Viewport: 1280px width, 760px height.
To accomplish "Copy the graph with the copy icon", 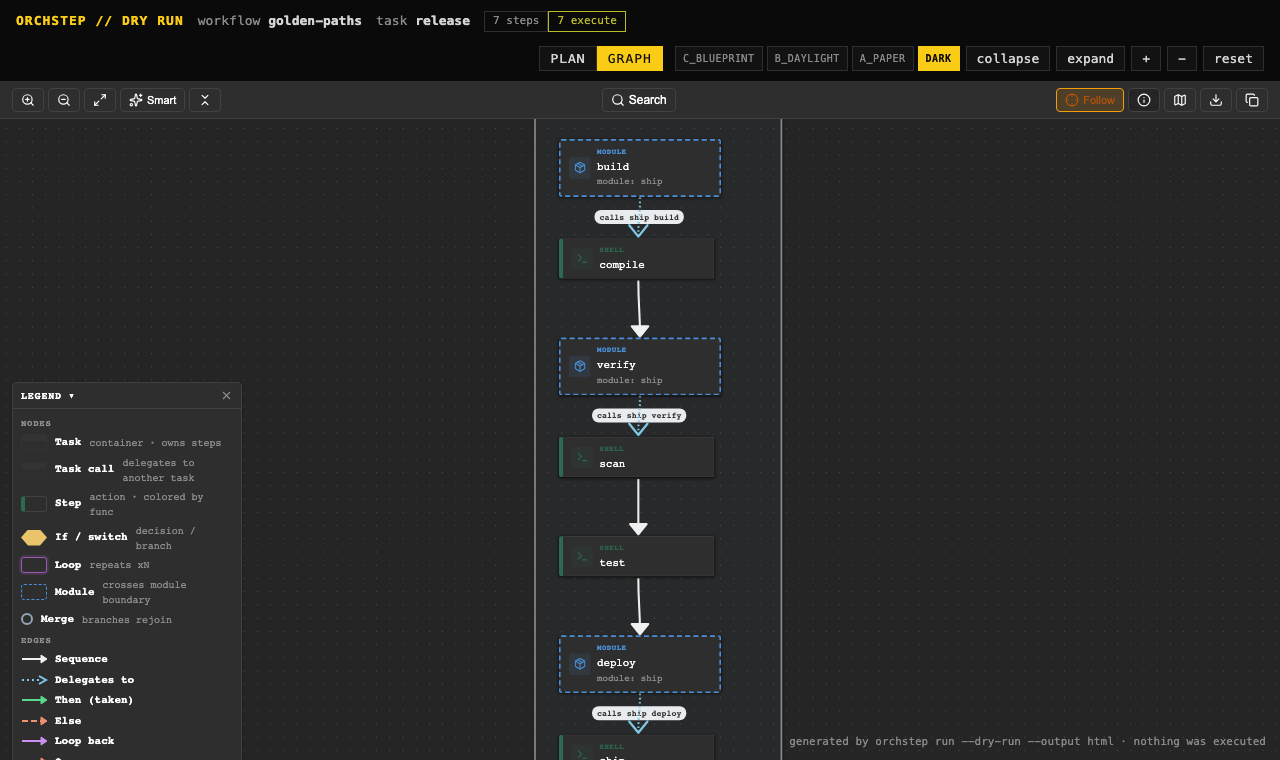I will point(1252,100).
